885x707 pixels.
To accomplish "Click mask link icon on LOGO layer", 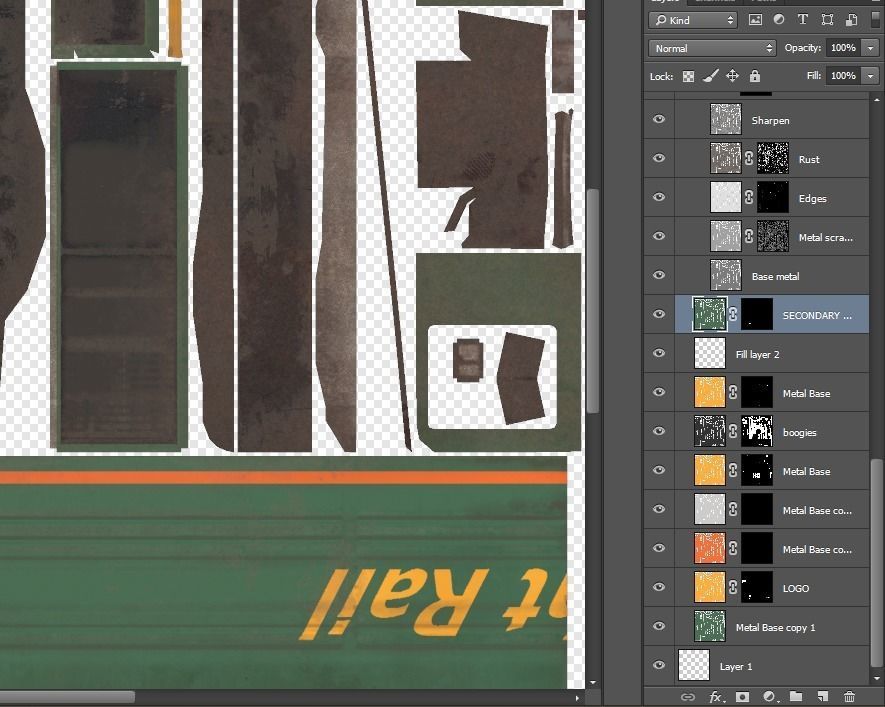I will click(x=733, y=587).
